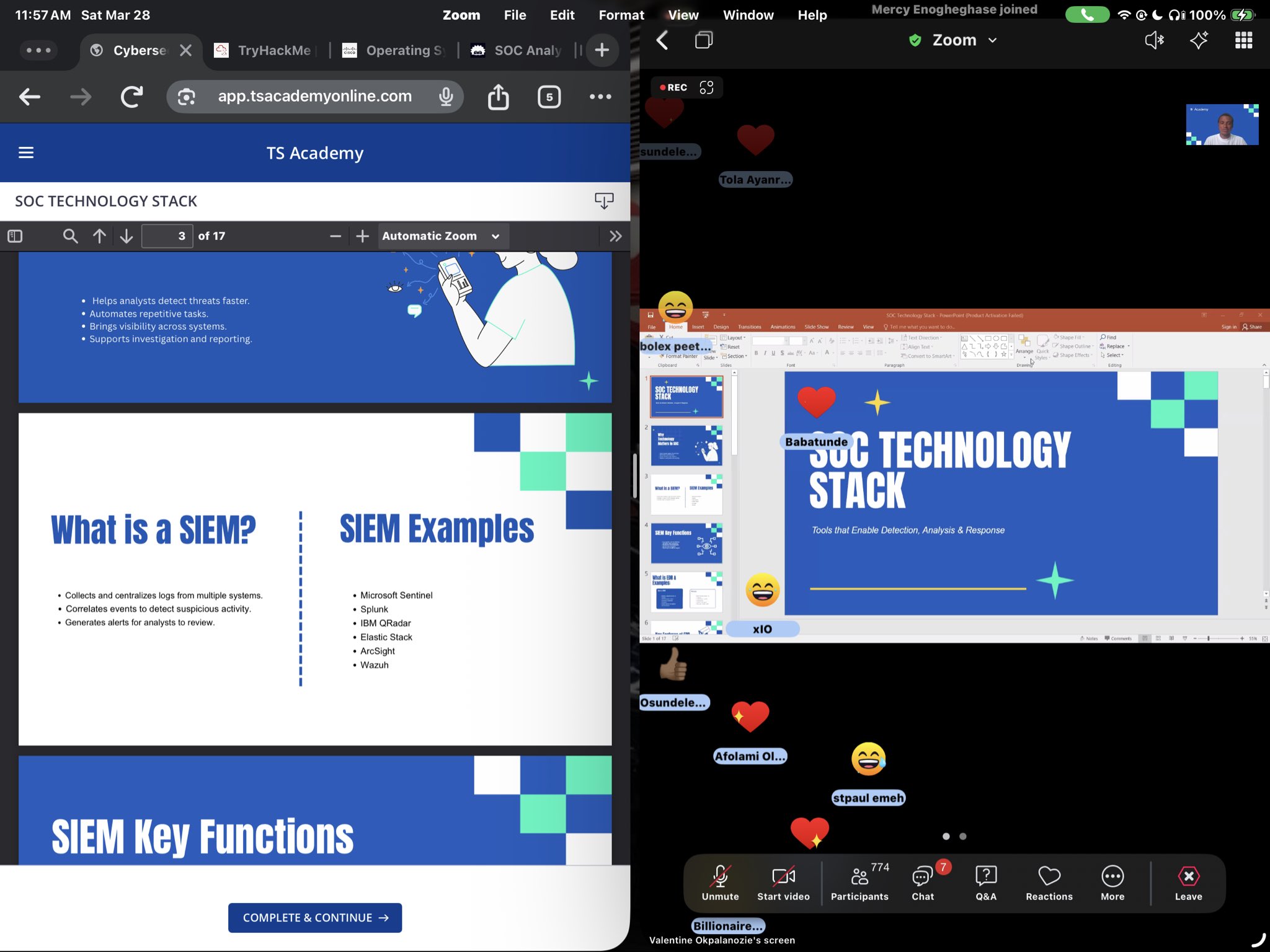This screenshot has width=1270, height=952.
Task: Go to previous PDF page arrow
Action: tap(99, 236)
